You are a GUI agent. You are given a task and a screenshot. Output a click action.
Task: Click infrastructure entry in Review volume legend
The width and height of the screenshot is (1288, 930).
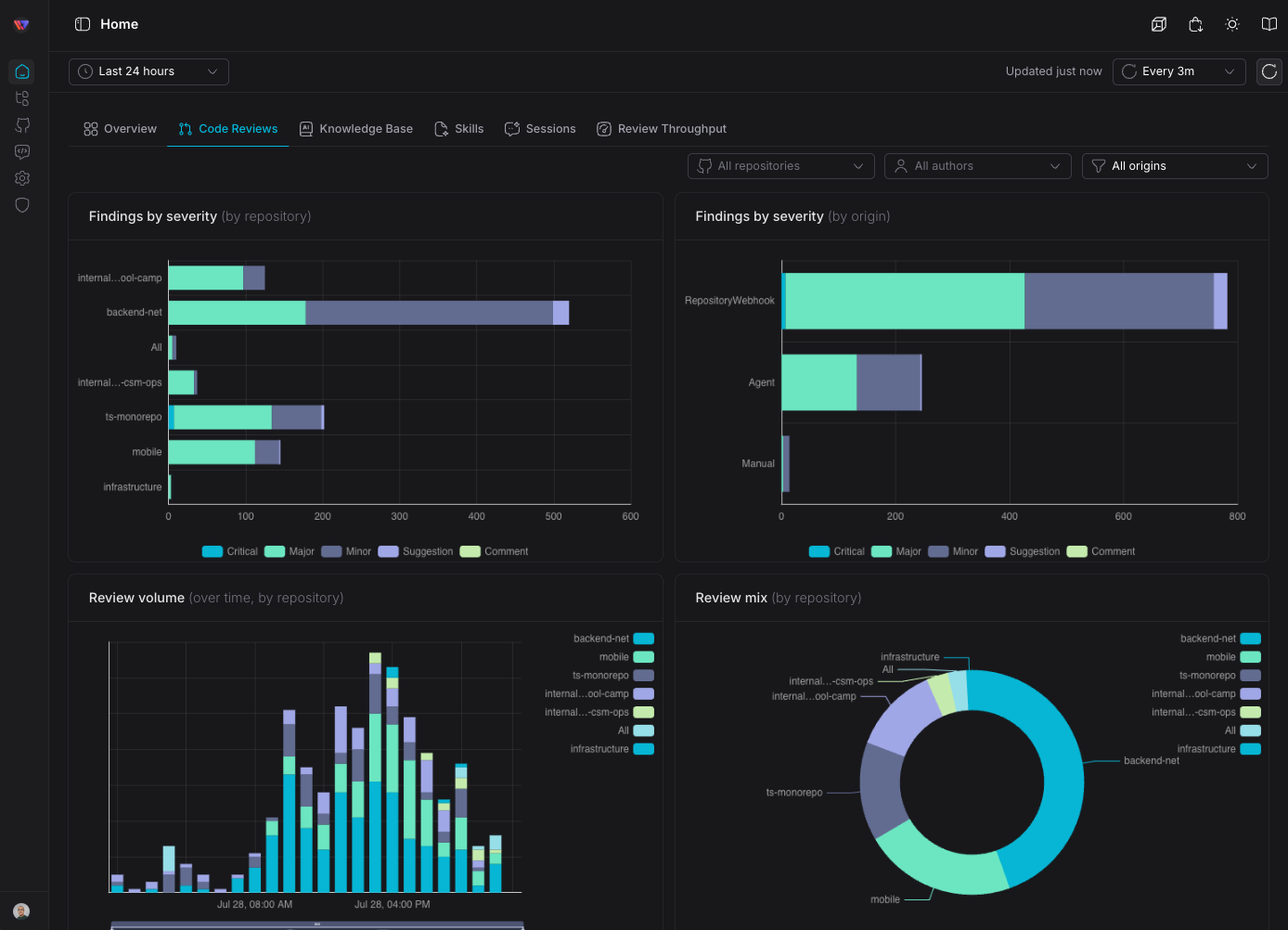tap(612, 749)
